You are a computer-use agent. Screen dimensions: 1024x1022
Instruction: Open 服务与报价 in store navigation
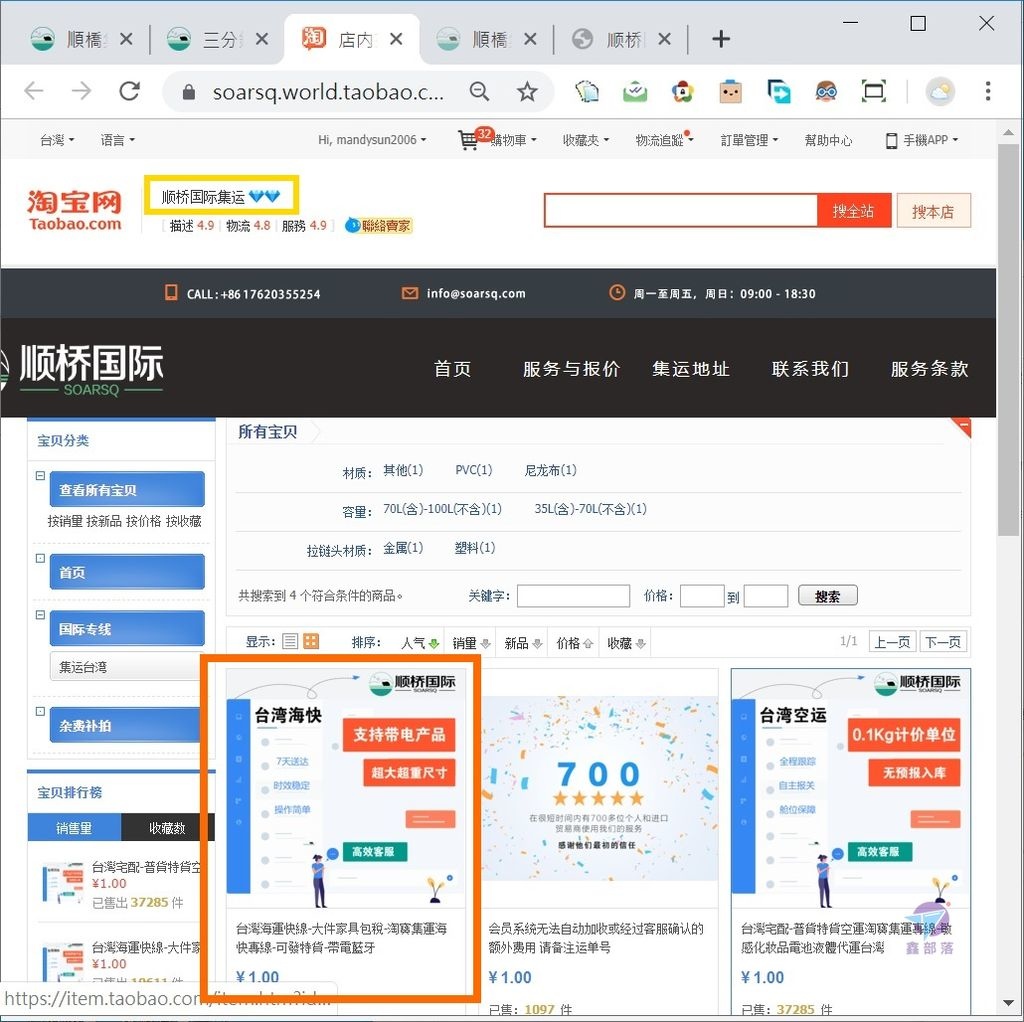(x=571, y=369)
